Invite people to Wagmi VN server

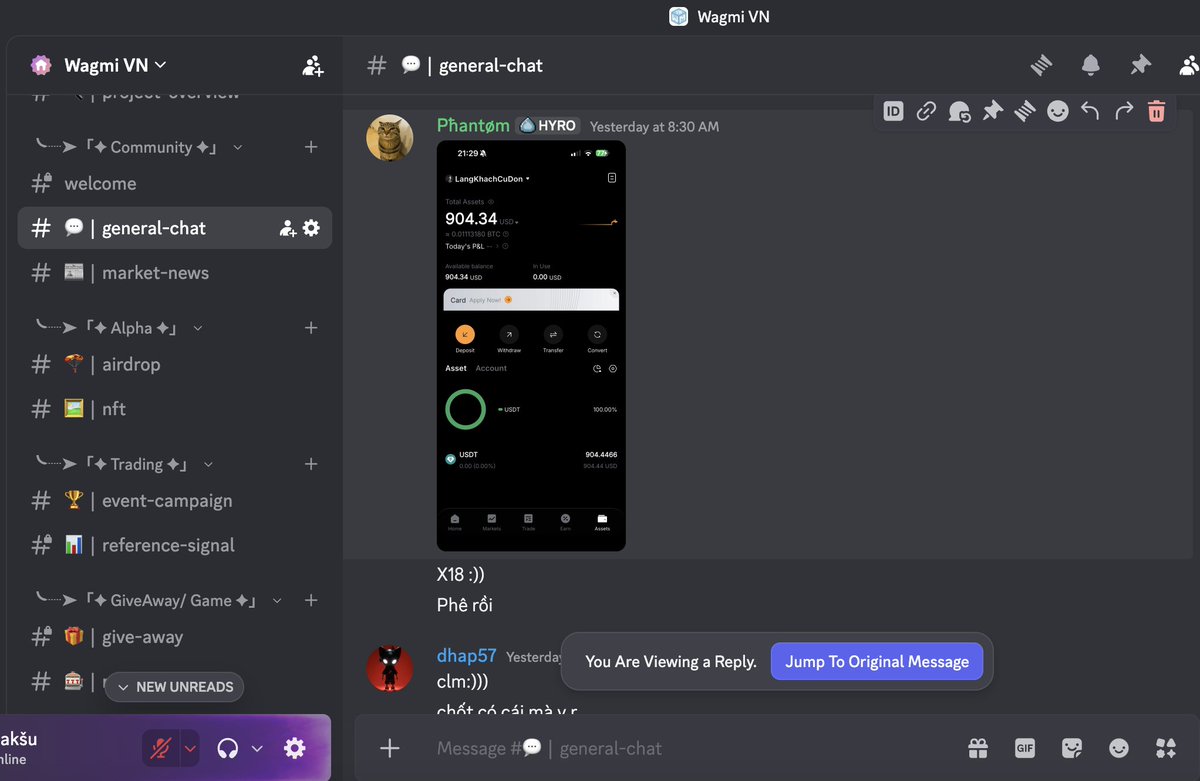click(313, 66)
